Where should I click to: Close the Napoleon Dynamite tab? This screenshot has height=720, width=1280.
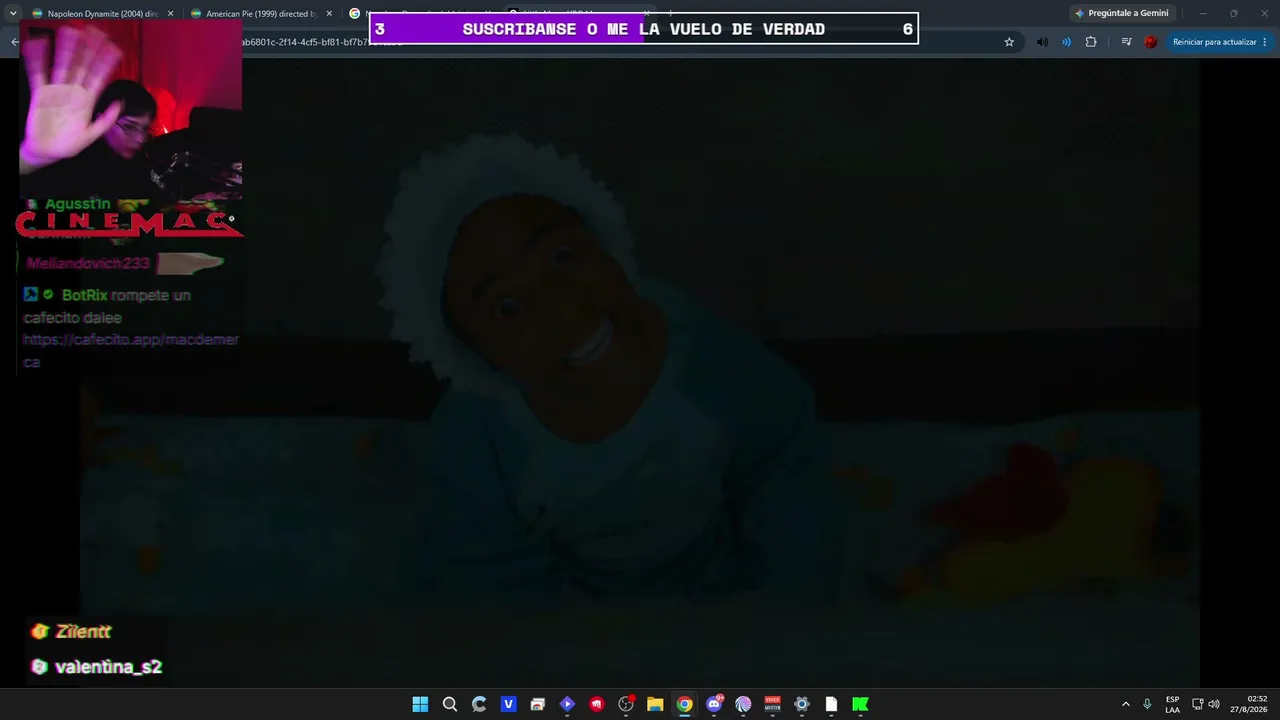click(x=170, y=14)
